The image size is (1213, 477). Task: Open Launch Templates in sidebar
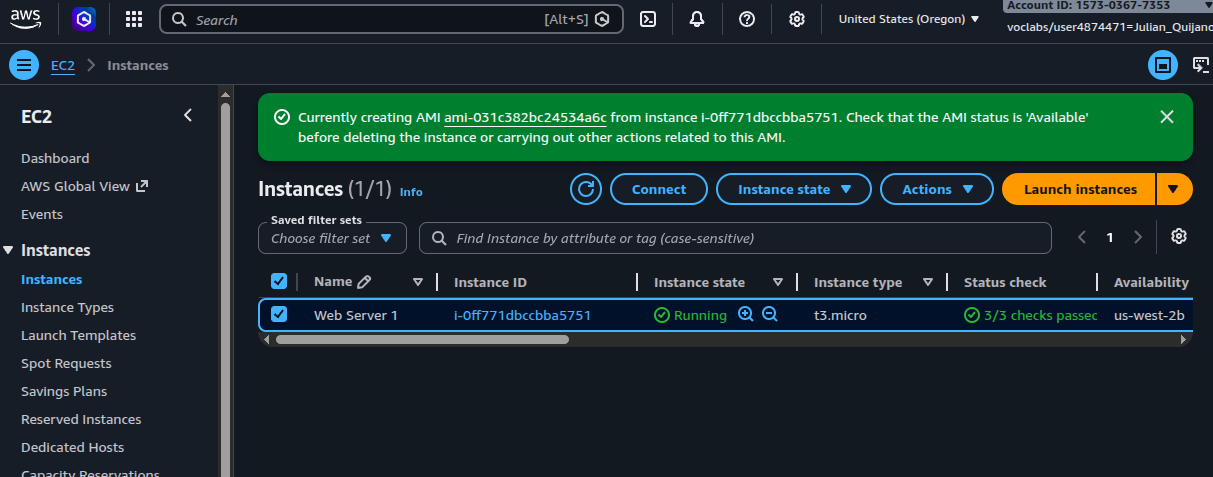(79, 335)
